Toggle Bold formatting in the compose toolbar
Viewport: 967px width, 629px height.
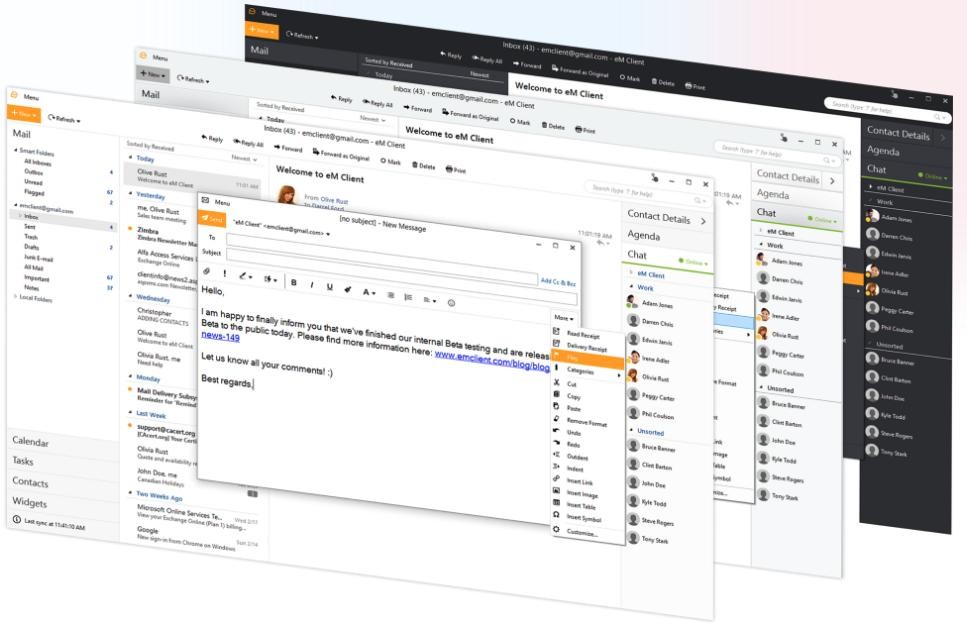coord(294,282)
